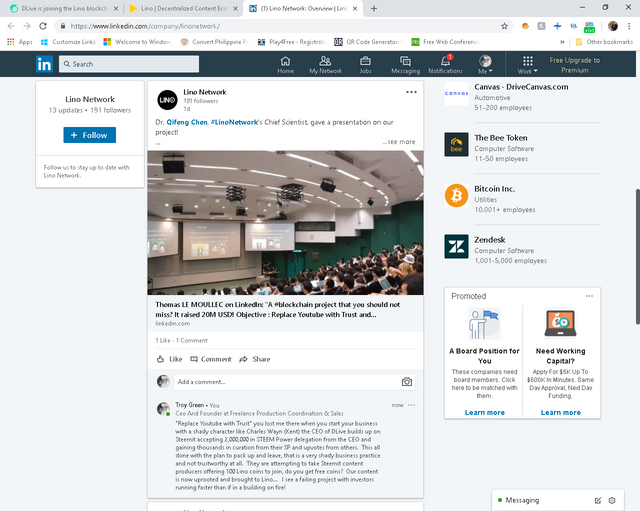Open Lino Network logo on the post

pos(167,100)
